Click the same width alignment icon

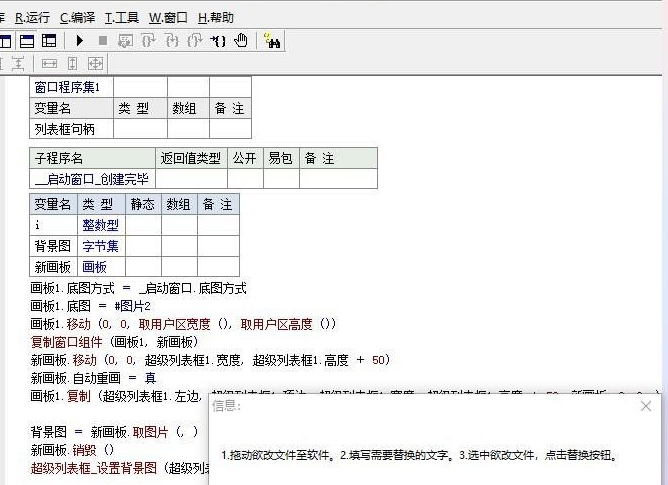pos(49,64)
